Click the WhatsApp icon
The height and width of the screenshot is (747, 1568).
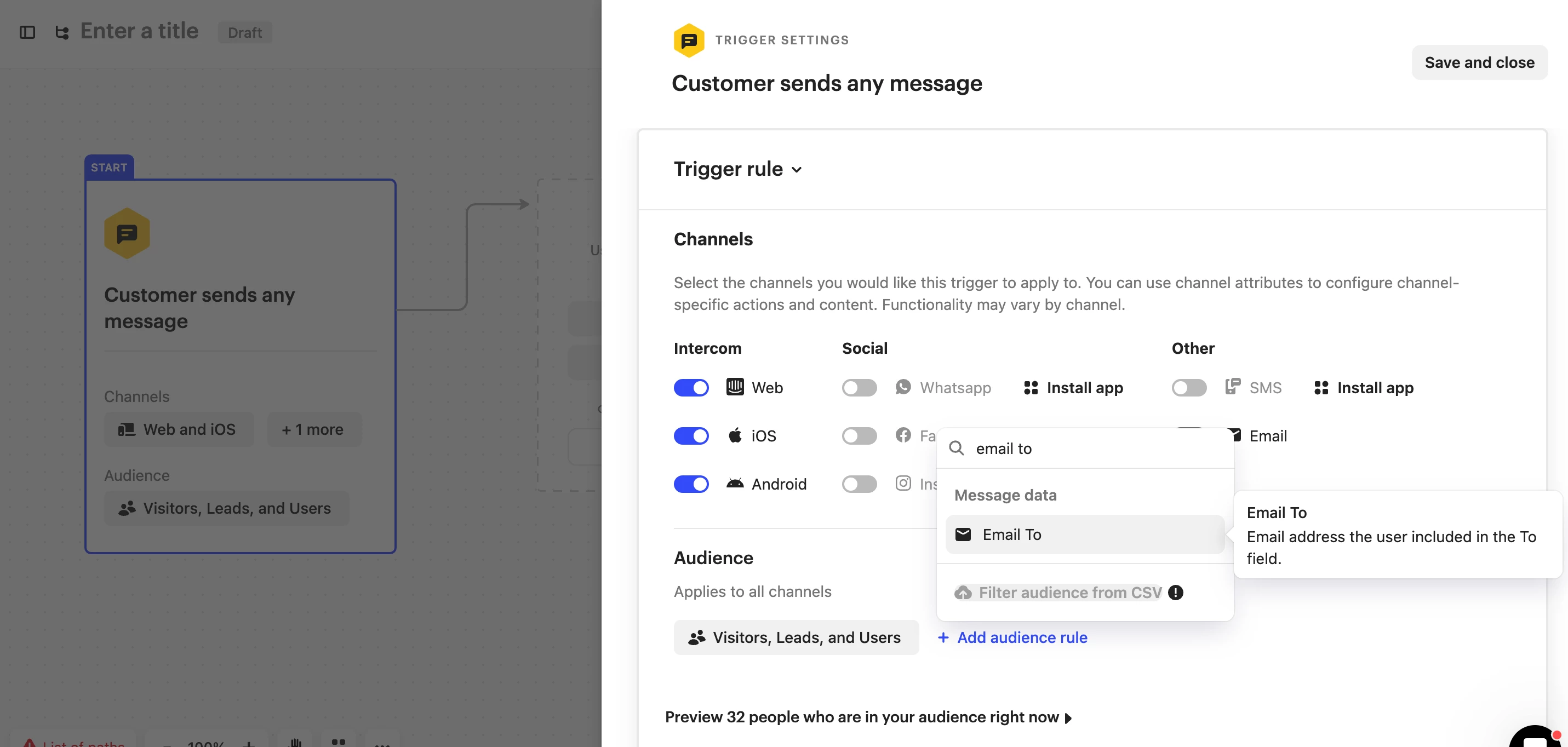903,387
